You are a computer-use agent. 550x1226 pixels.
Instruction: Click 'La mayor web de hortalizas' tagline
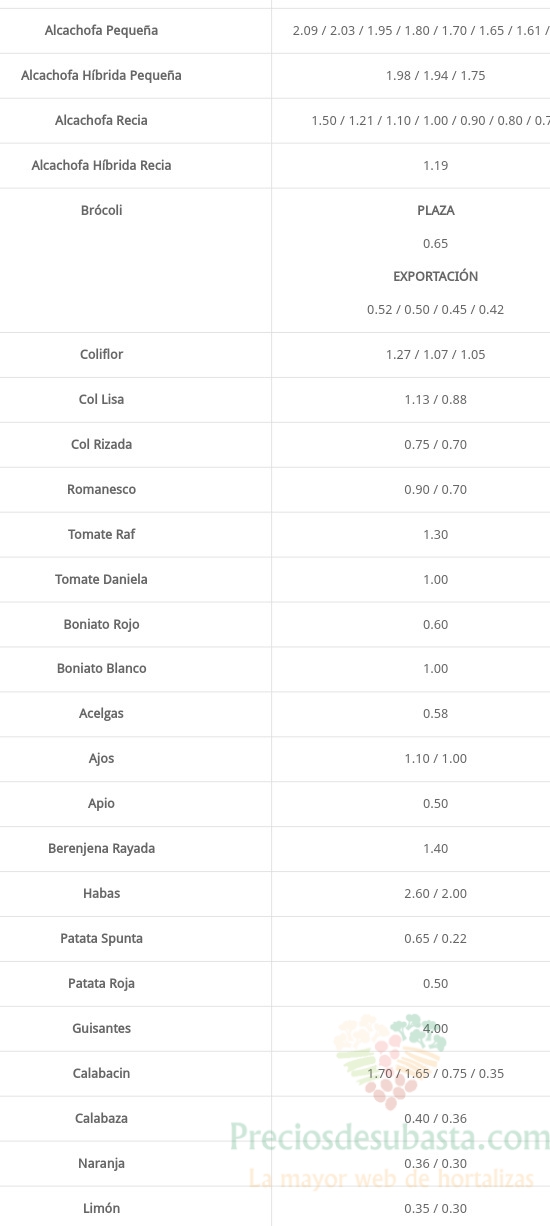(x=392, y=1179)
